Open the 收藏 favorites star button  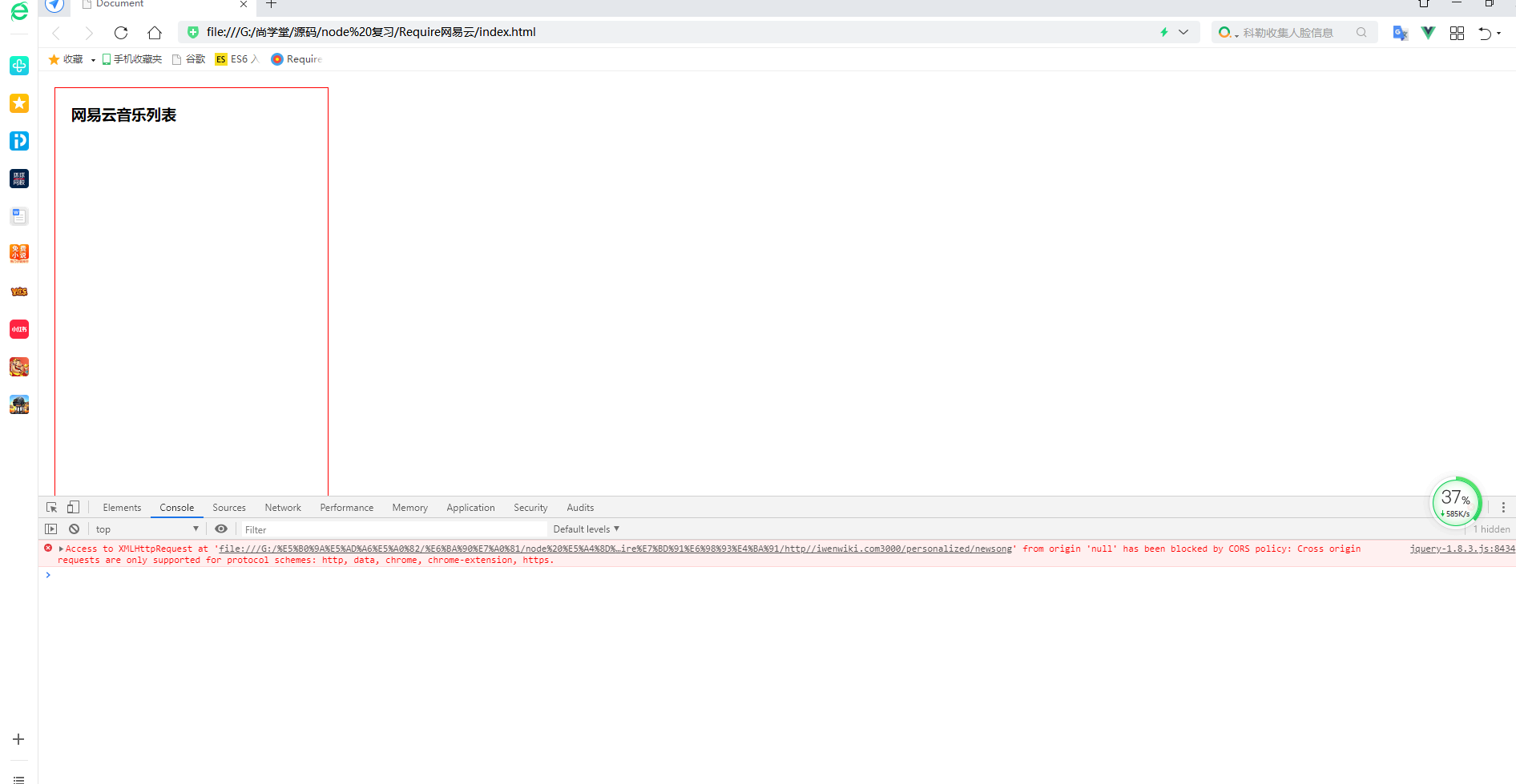(66, 59)
